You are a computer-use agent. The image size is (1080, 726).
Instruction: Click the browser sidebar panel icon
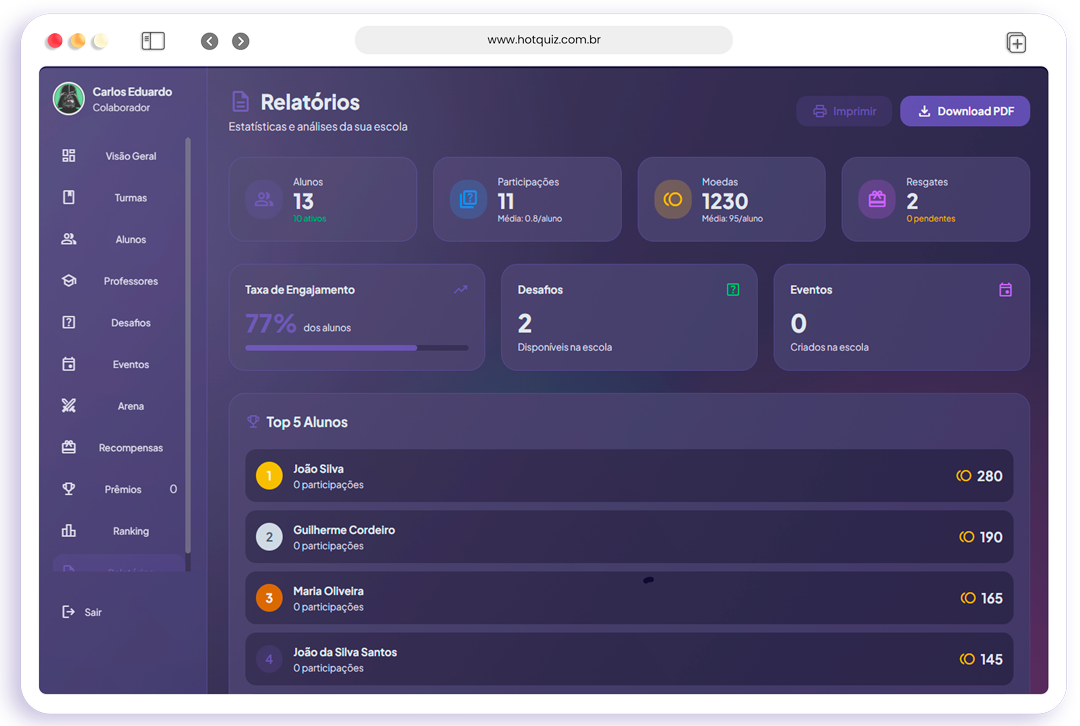click(x=152, y=41)
